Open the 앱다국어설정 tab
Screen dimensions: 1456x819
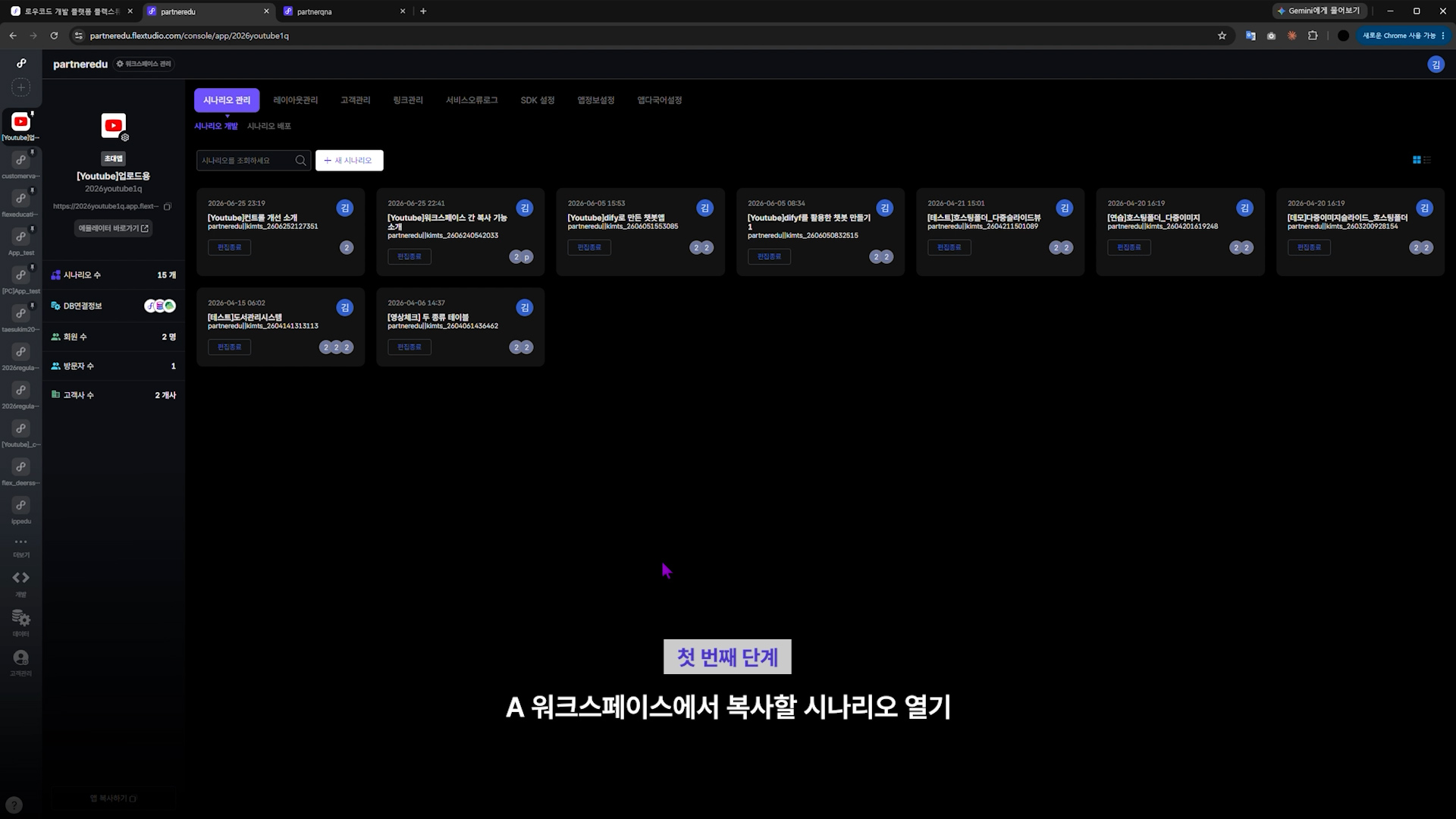pos(660,100)
